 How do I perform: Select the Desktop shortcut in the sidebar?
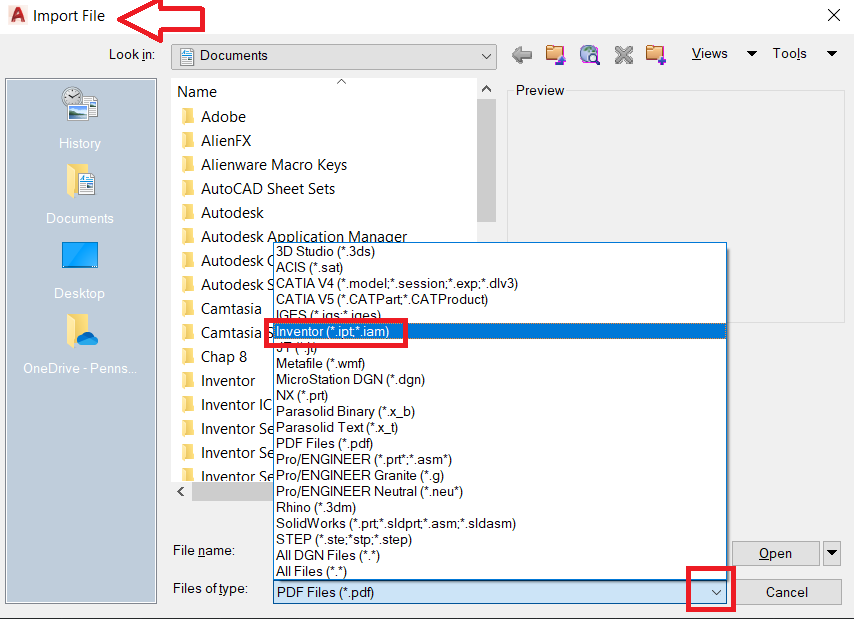pos(79,267)
